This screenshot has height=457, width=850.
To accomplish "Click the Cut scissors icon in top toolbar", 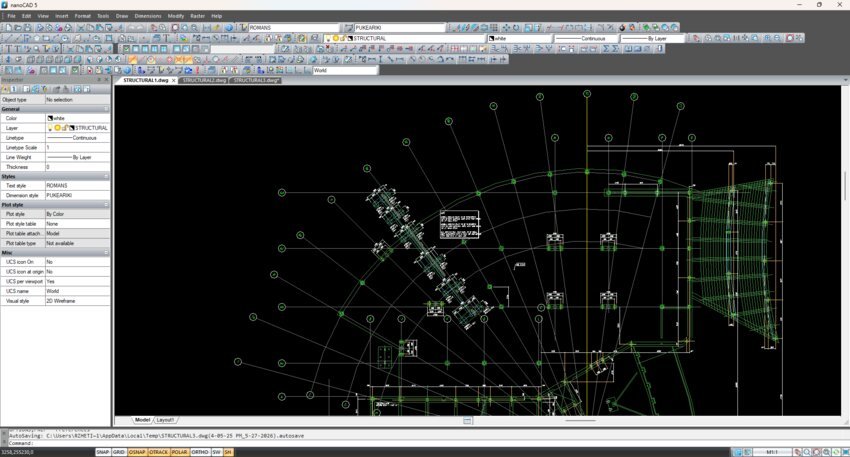I will click(x=80, y=28).
